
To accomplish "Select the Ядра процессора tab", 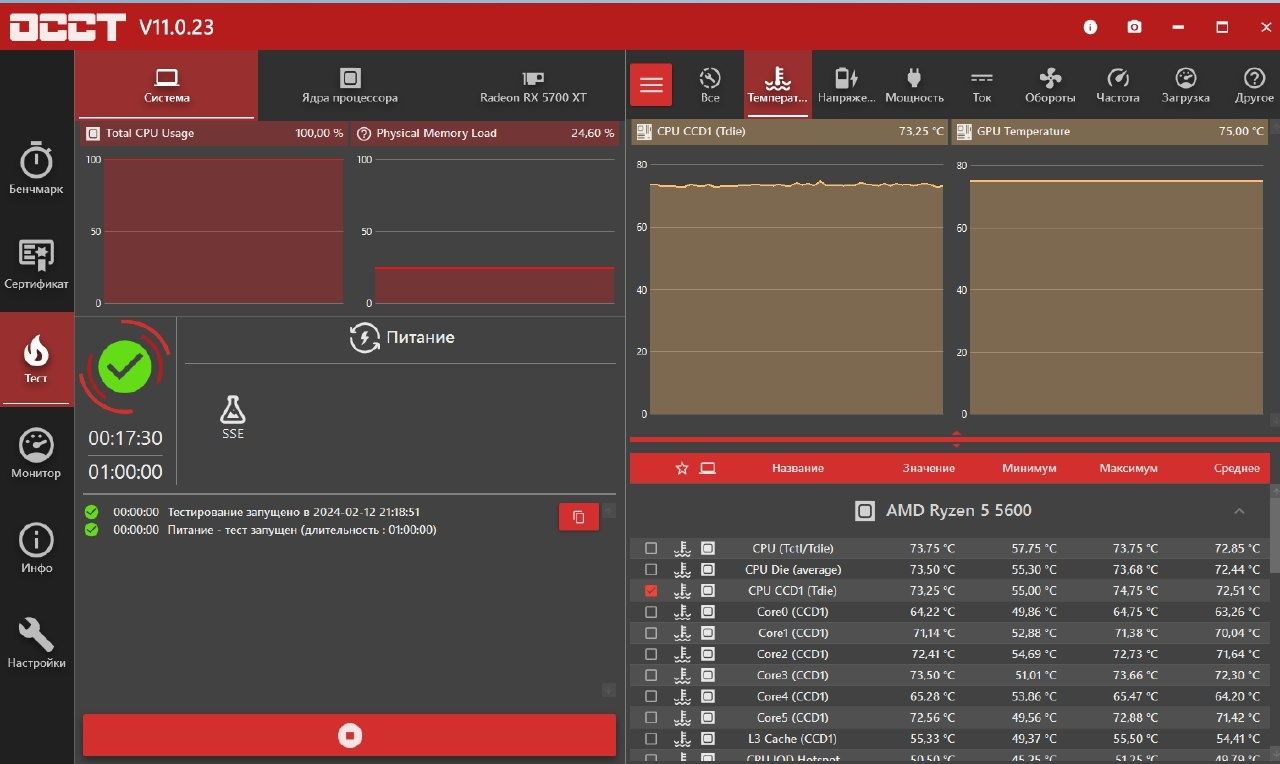I will click(350, 86).
